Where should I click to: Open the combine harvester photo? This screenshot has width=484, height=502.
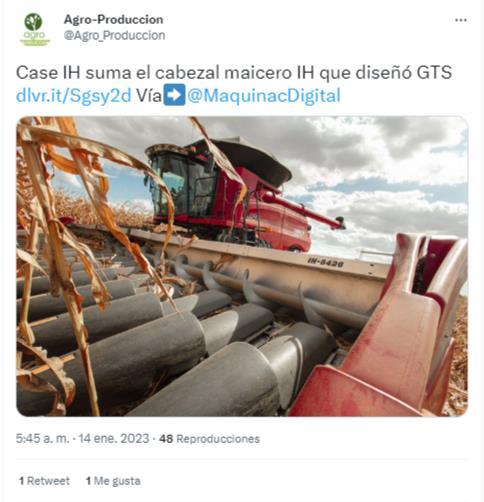[x=242, y=266]
